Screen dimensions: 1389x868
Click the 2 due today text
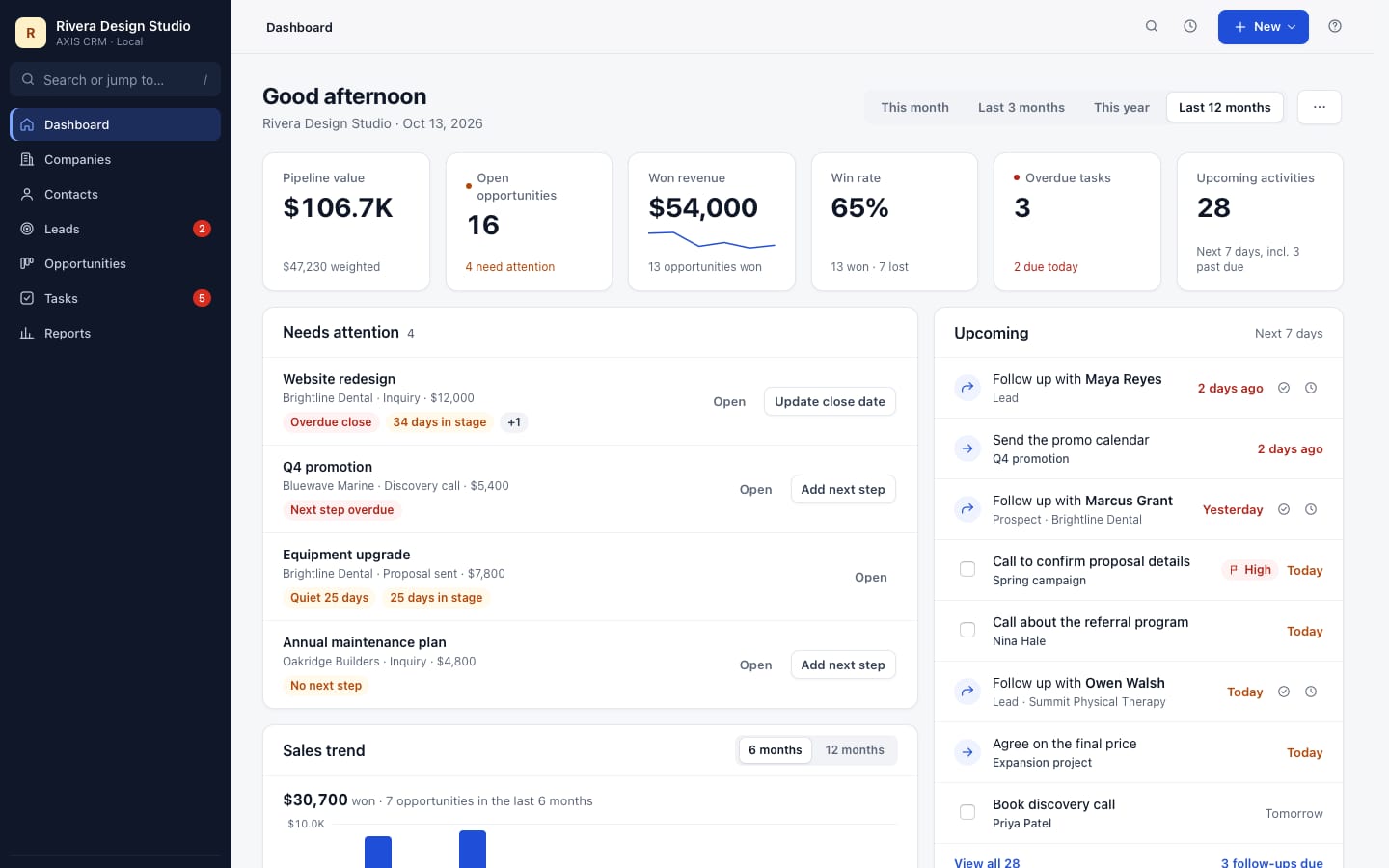tap(1046, 267)
